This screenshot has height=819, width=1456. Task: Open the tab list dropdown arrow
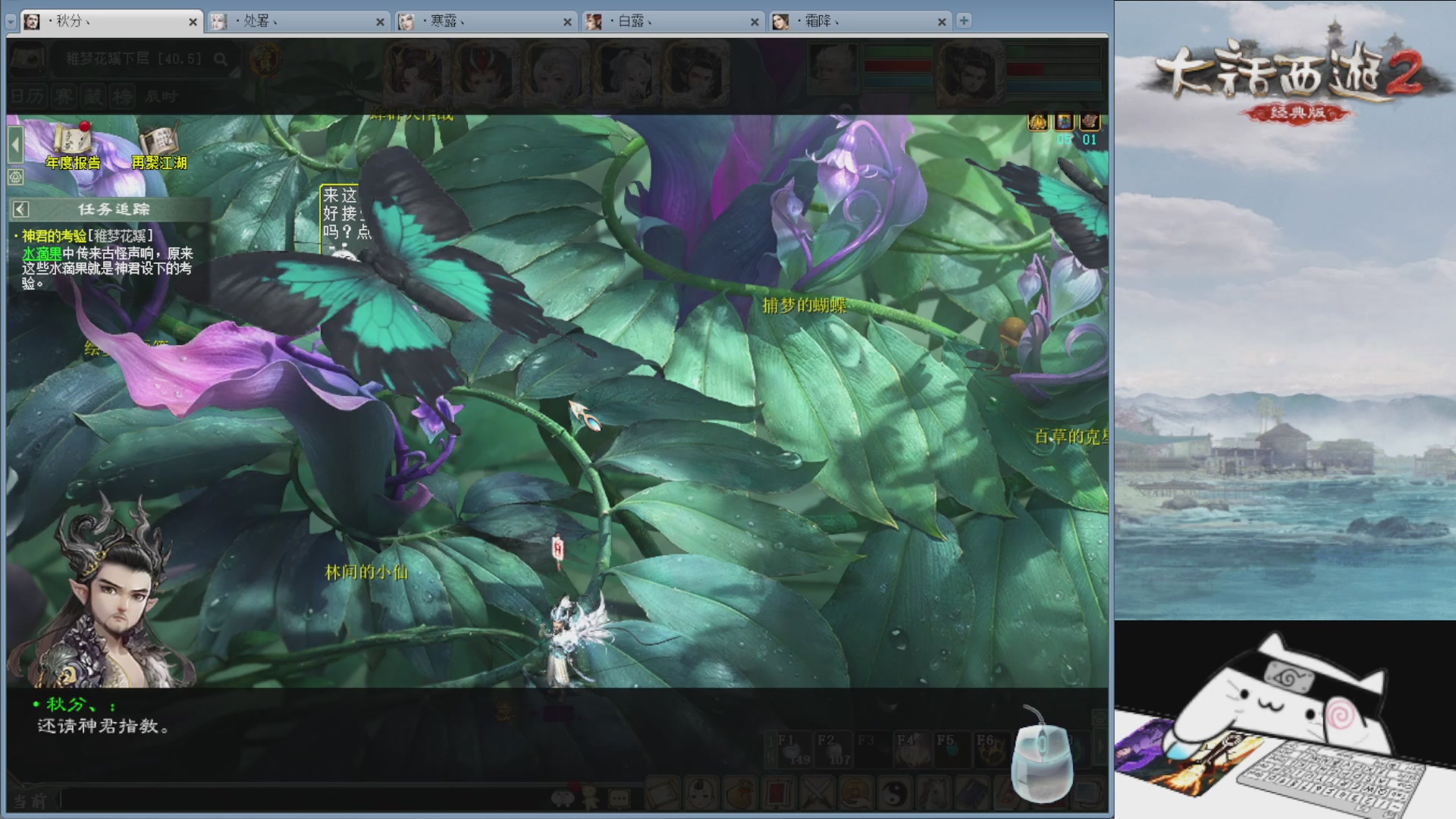coord(11,22)
